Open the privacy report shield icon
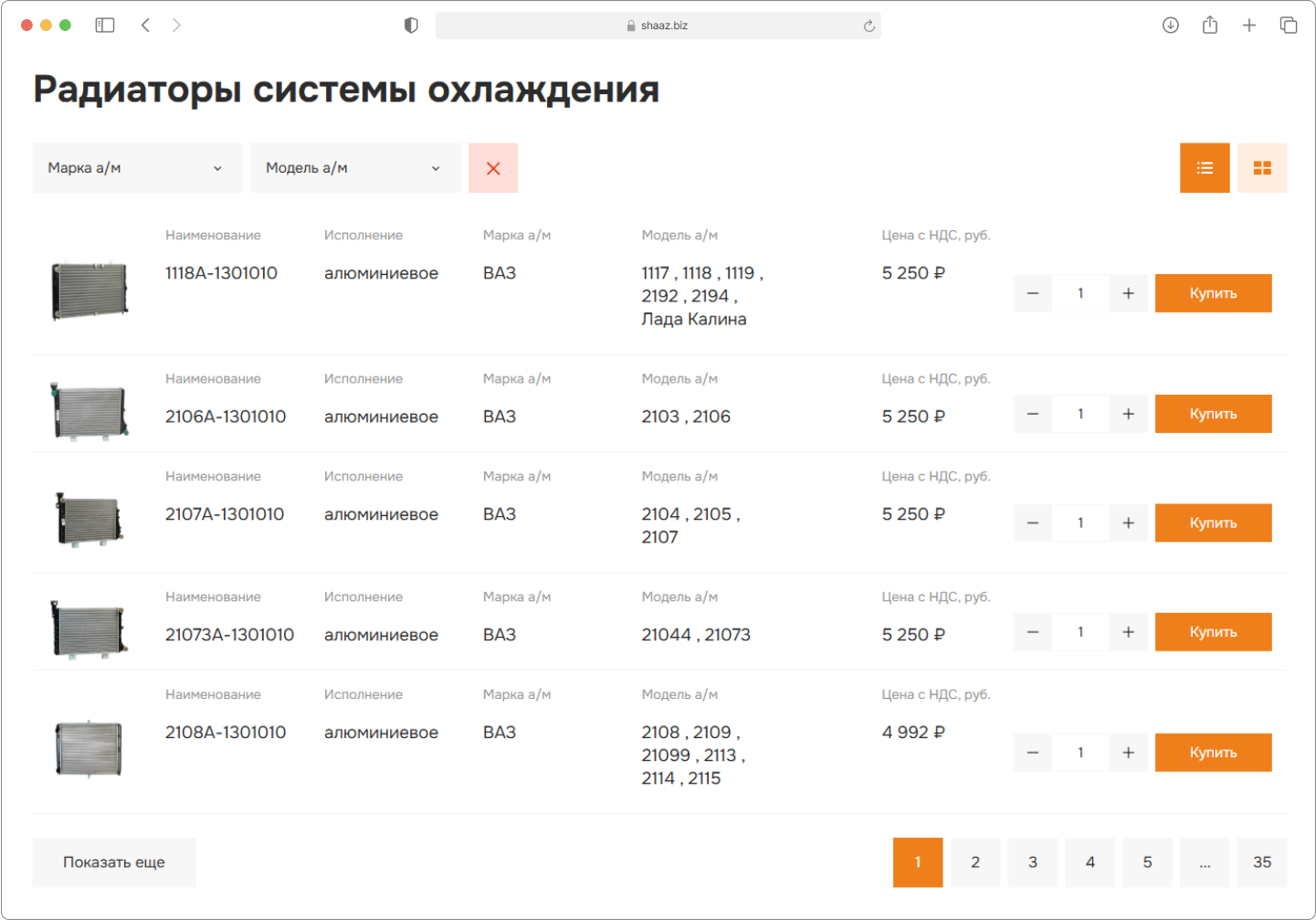Image resolution: width=1316 pixels, height=920 pixels. click(x=411, y=26)
